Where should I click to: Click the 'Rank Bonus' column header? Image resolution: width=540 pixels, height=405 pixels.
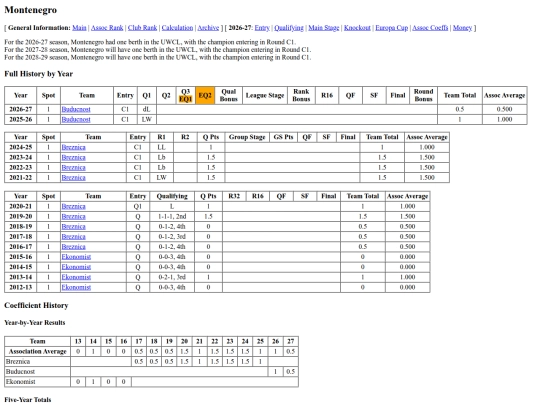pyautogui.click(x=301, y=95)
